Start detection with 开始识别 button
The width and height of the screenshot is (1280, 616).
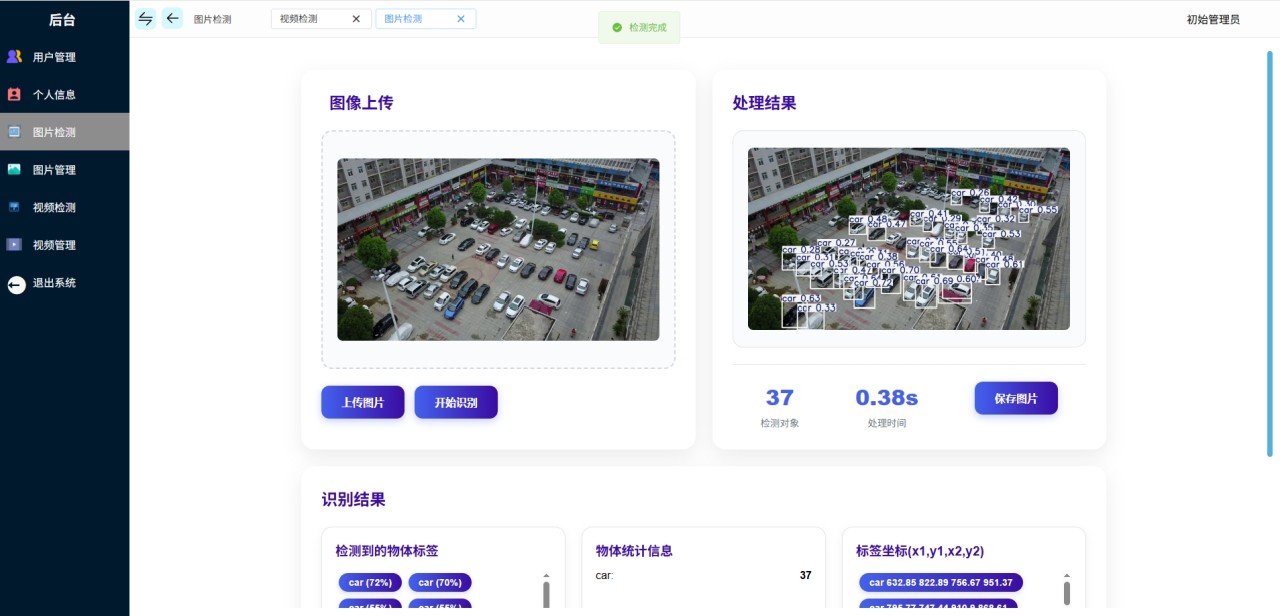point(456,402)
